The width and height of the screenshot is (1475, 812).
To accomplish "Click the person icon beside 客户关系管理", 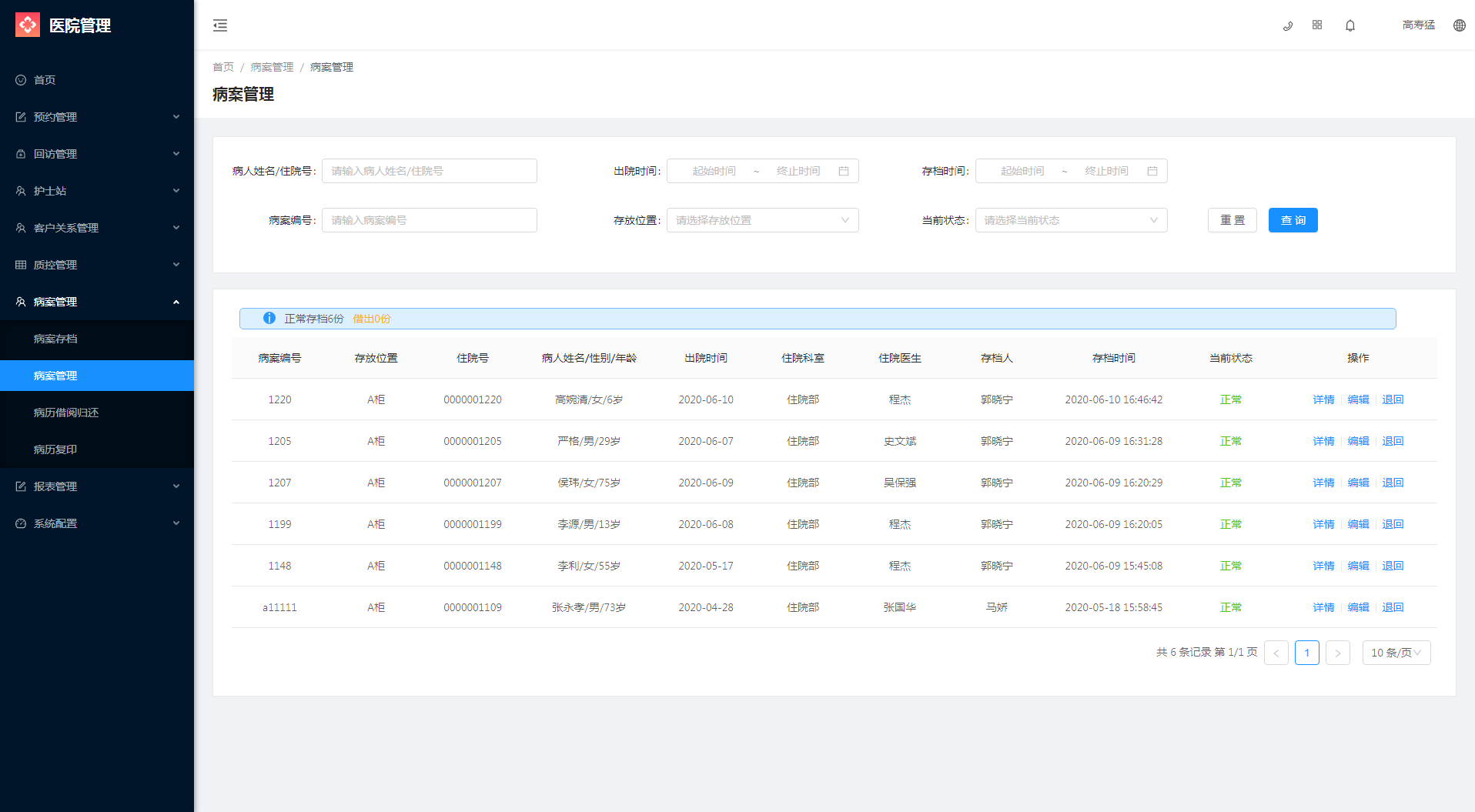I will 21,228.
